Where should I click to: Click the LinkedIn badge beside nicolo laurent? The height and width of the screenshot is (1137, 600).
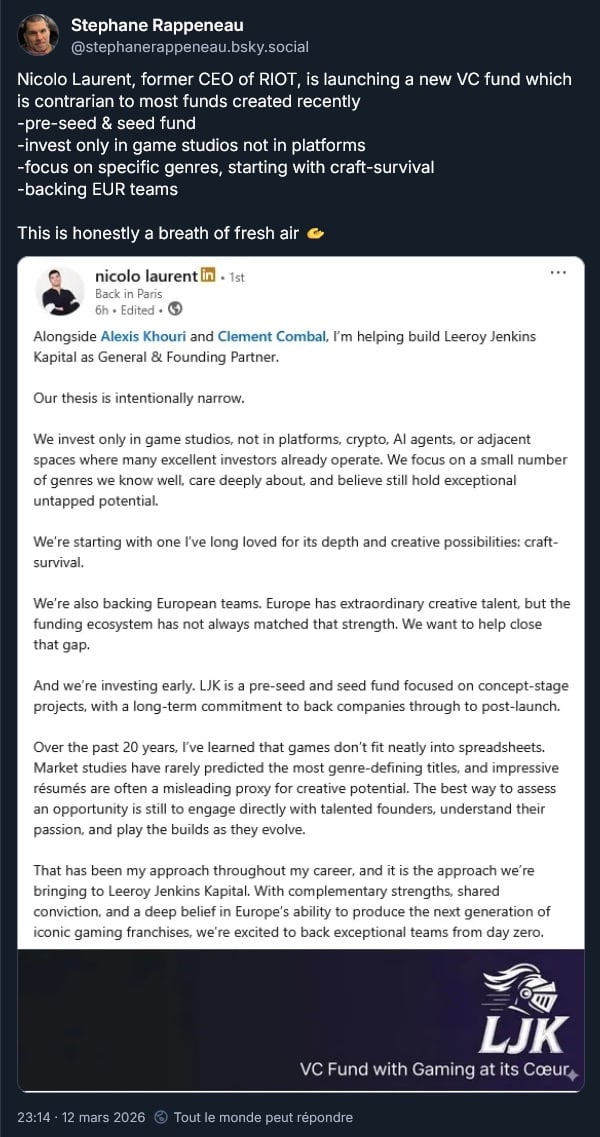(x=208, y=276)
